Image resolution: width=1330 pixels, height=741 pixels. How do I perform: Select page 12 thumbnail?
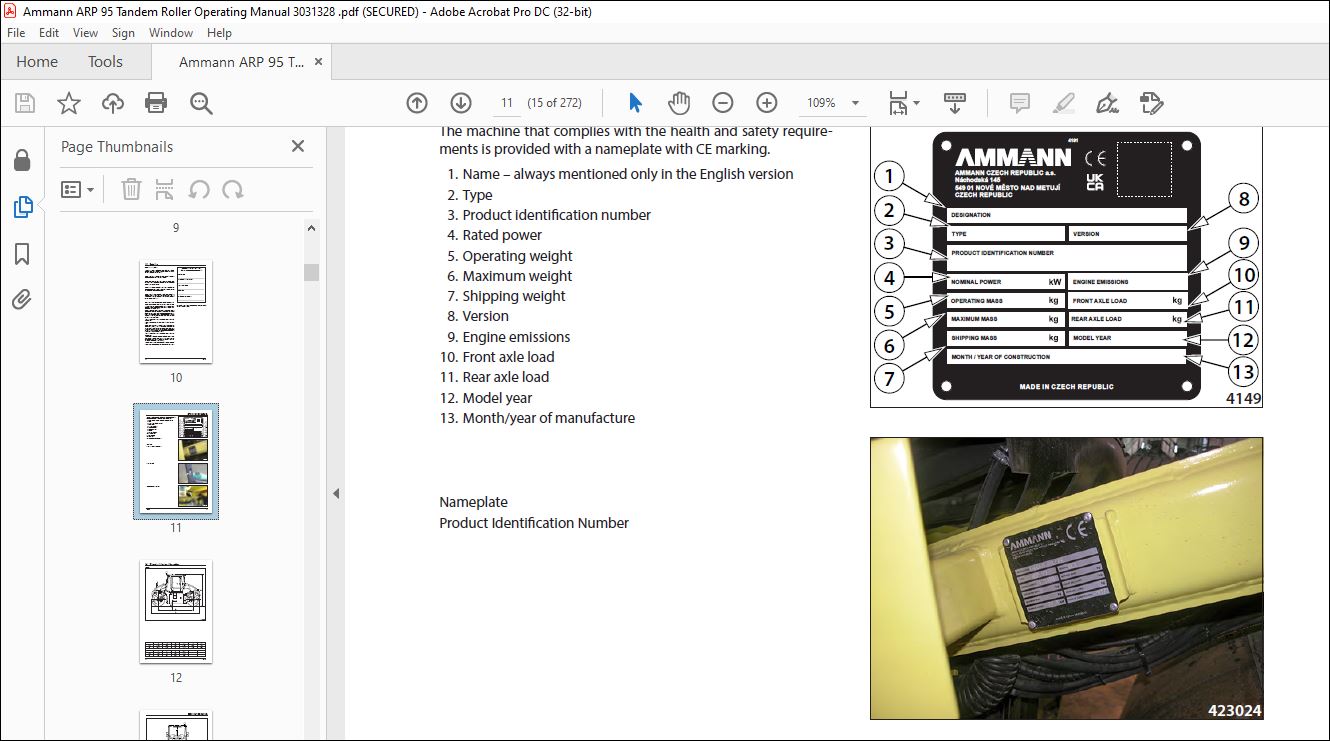tap(176, 610)
